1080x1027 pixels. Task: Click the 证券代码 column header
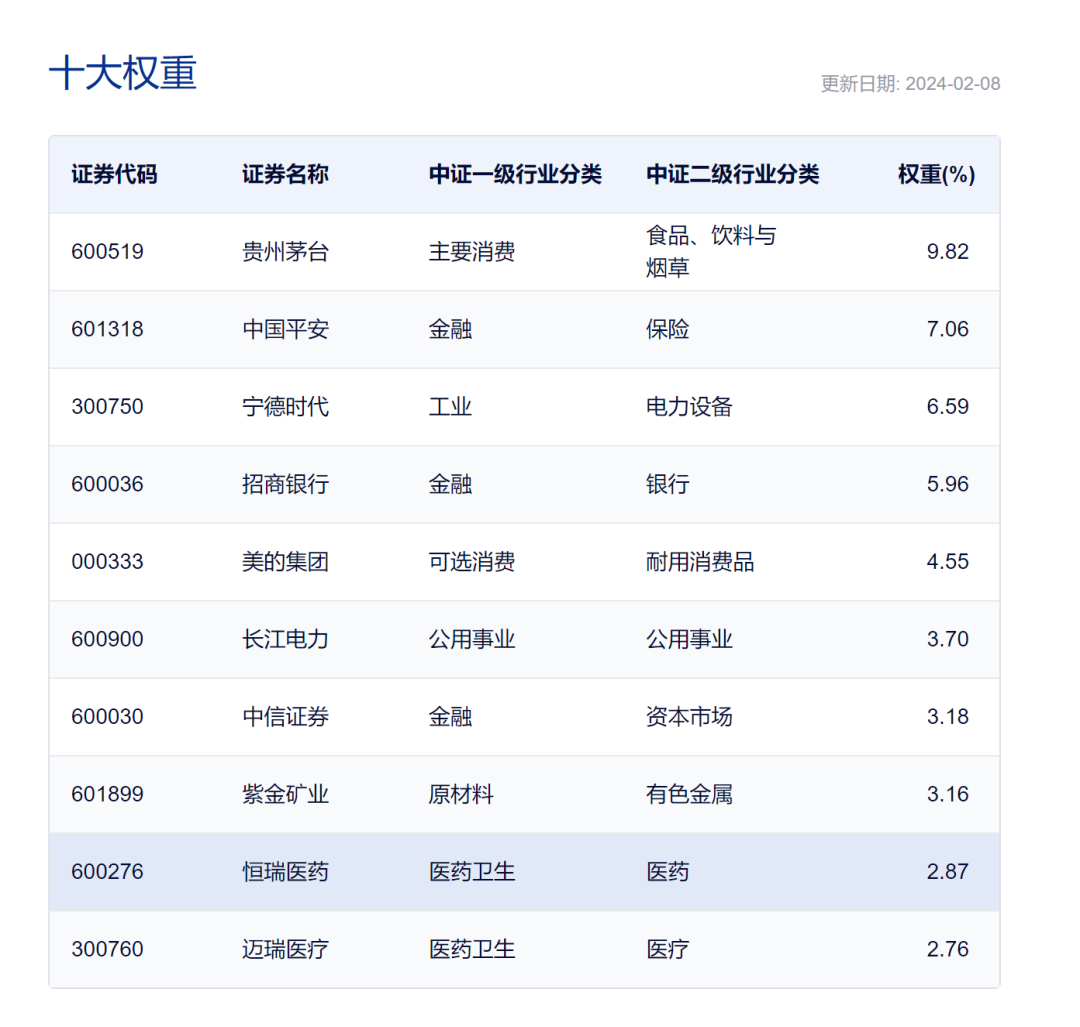(114, 174)
